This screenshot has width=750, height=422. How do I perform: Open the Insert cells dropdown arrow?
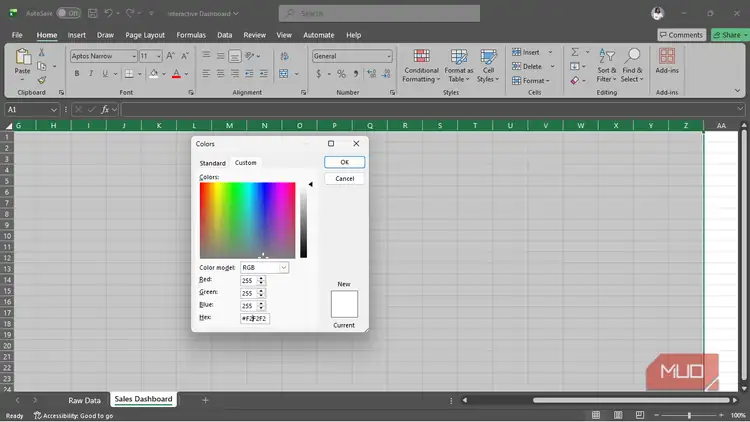551,52
